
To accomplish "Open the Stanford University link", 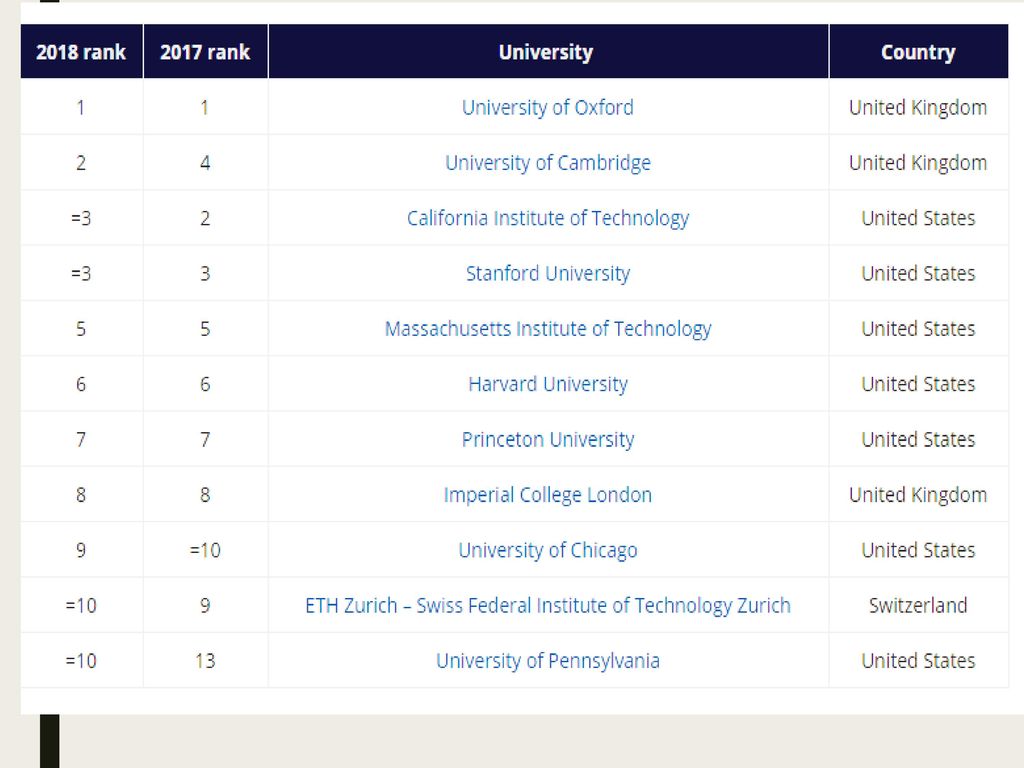I will coord(547,273).
